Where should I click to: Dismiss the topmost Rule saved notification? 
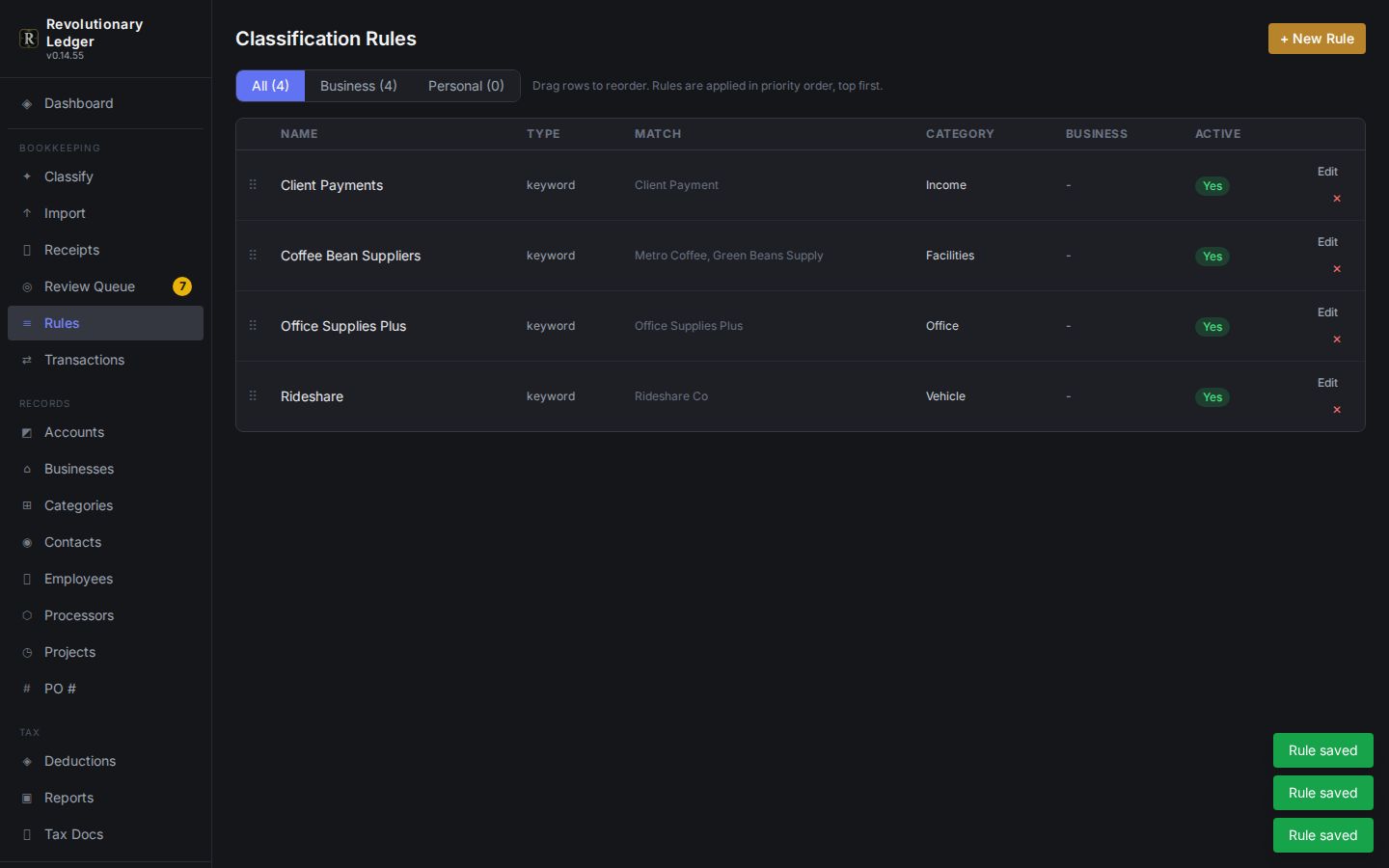coord(1323,750)
